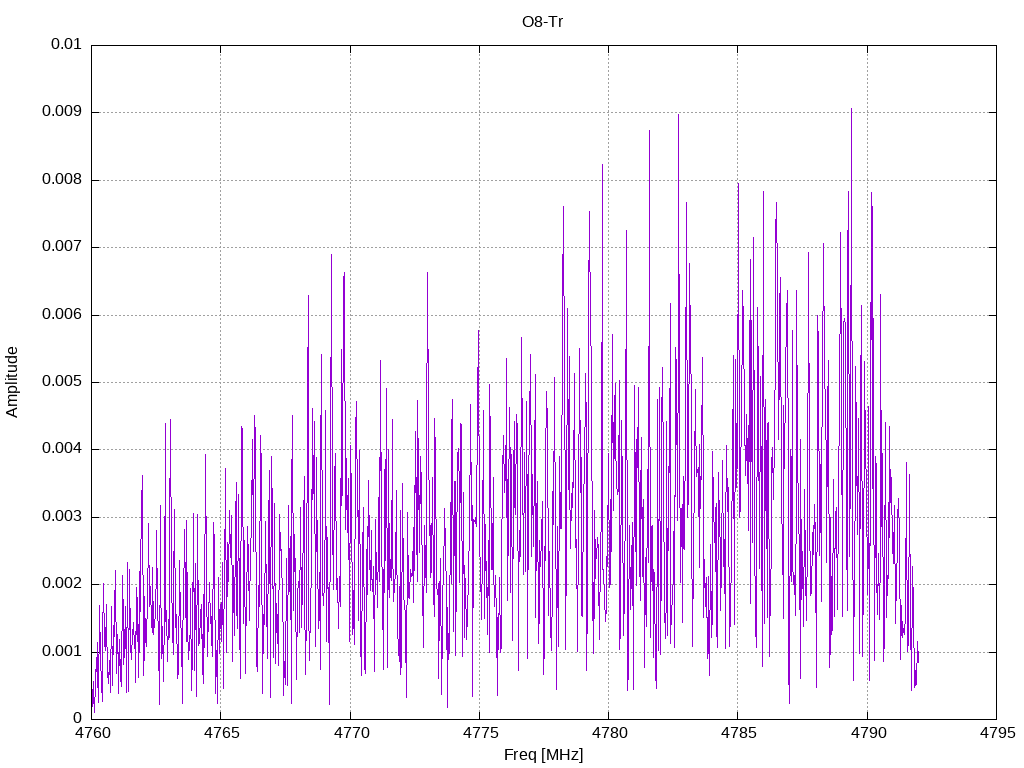Click the y-axis tick label 0.006
Screen dimensions: 1024x768
click(62, 314)
